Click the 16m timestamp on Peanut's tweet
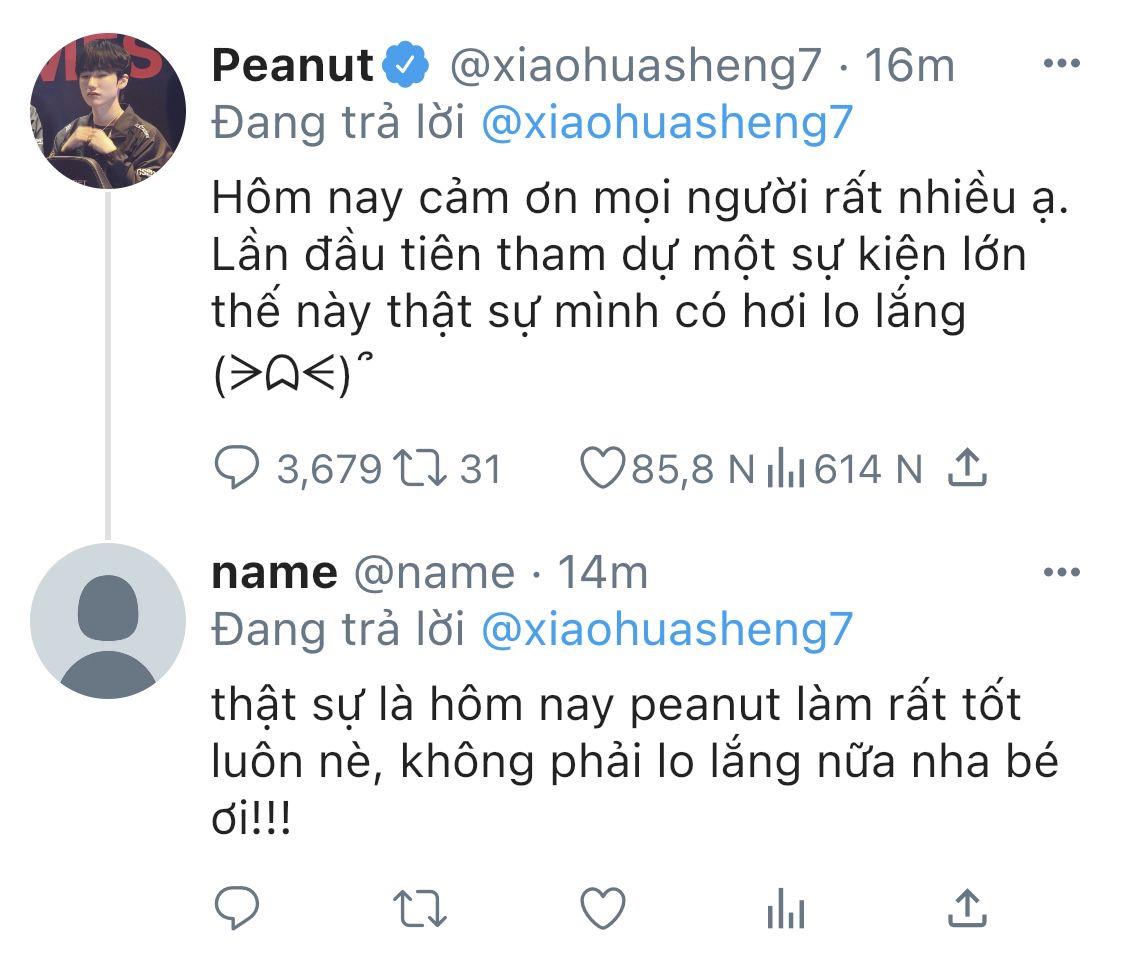Image resolution: width=1125 pixels, height=955 pixels. tap(909, 66)
